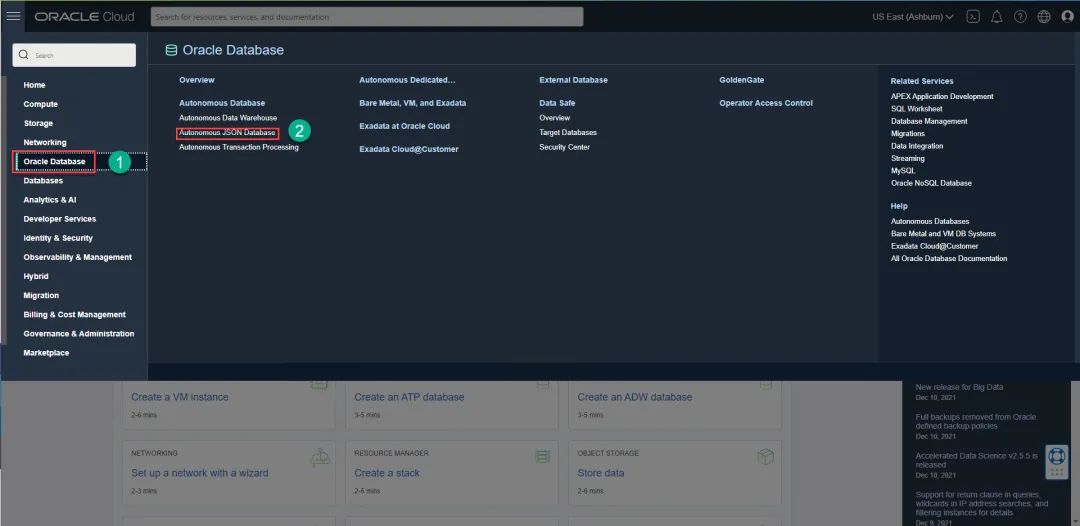Select Marketplace in the navigation menu
Viewport: 1080px width, 526px height.
tap(46, 353)
